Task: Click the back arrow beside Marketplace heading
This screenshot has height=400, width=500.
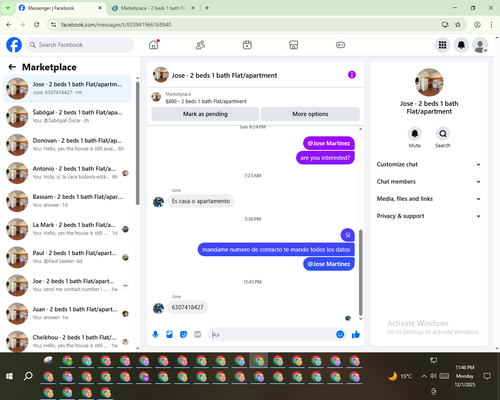Action: tap(12, 67)
